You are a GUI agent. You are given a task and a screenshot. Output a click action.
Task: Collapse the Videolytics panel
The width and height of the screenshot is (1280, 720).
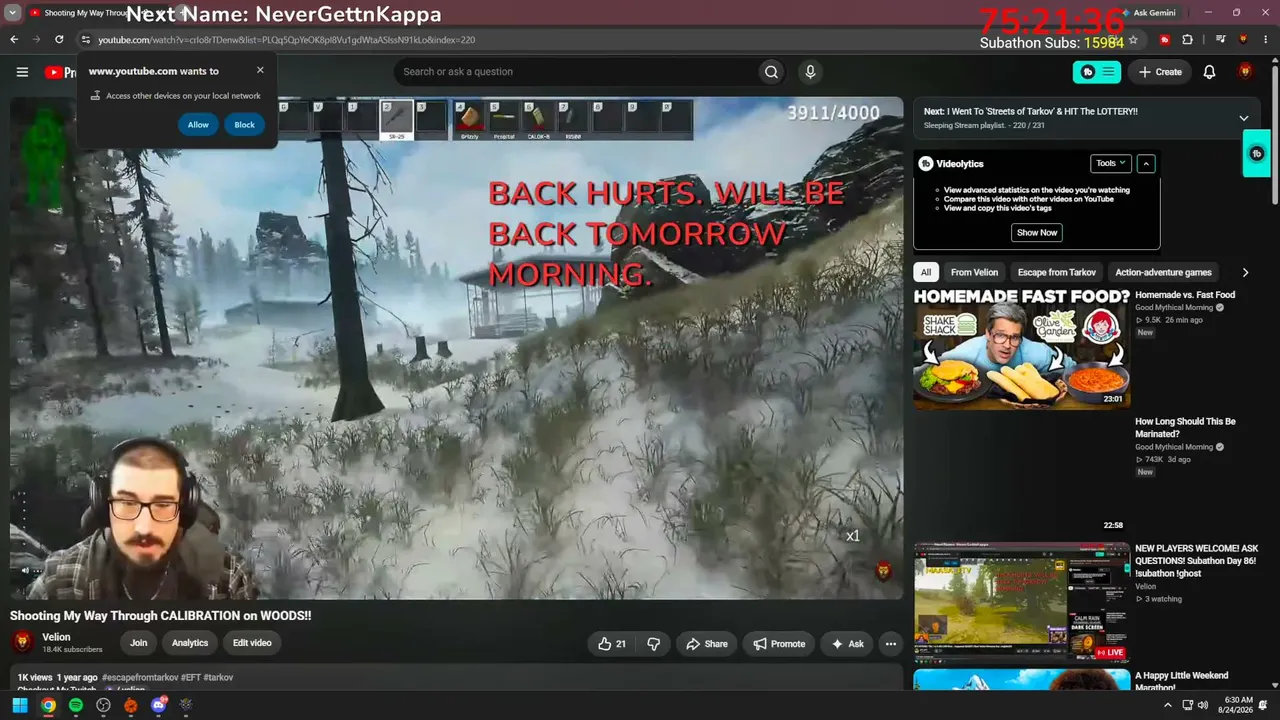click(x=1146, y=163)
